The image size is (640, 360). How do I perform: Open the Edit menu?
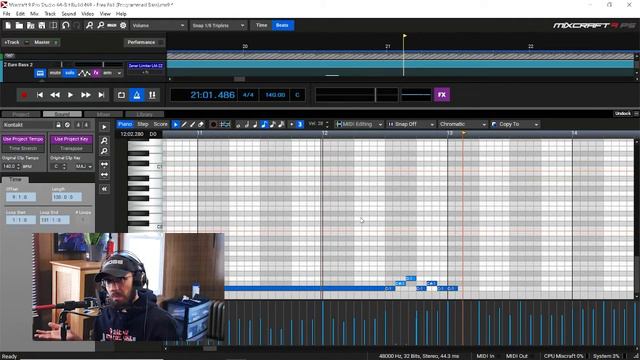click(20, 14)
